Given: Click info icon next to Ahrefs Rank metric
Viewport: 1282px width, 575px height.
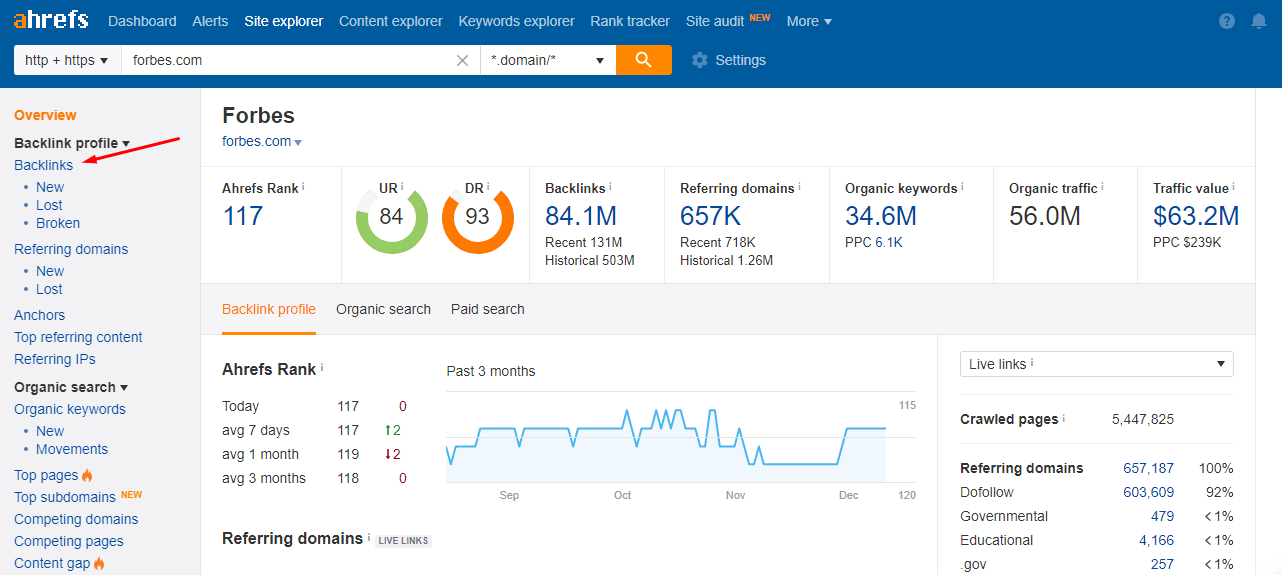Looking at the screenshot, I should point(303,187).
